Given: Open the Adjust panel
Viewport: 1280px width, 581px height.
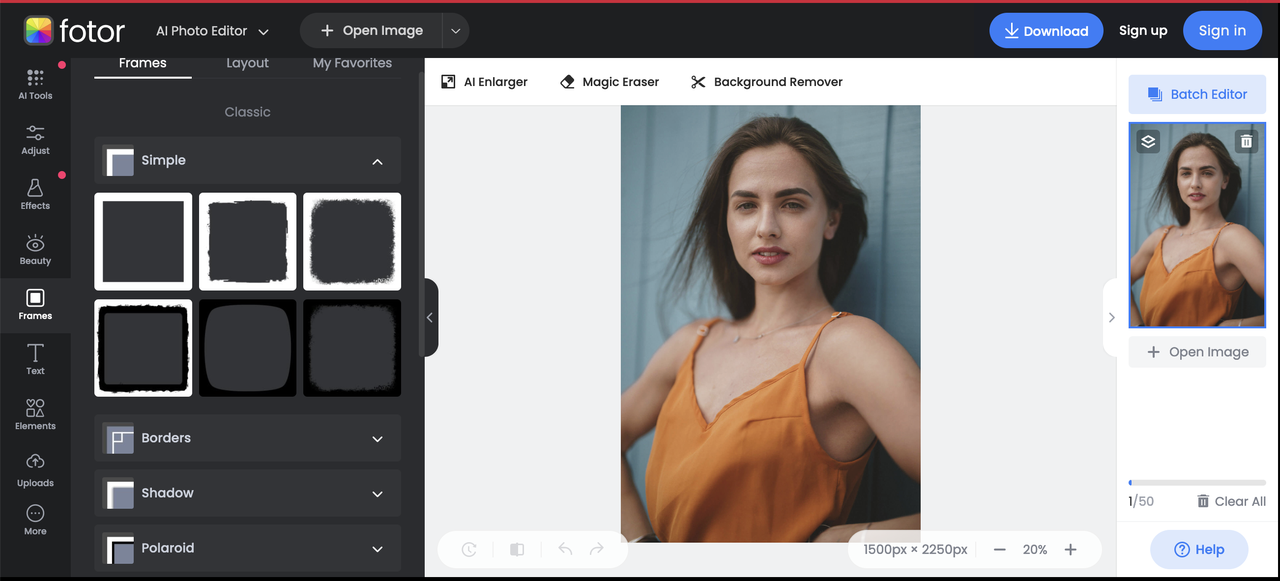Looking at the screenshot, I should point(35,139).
